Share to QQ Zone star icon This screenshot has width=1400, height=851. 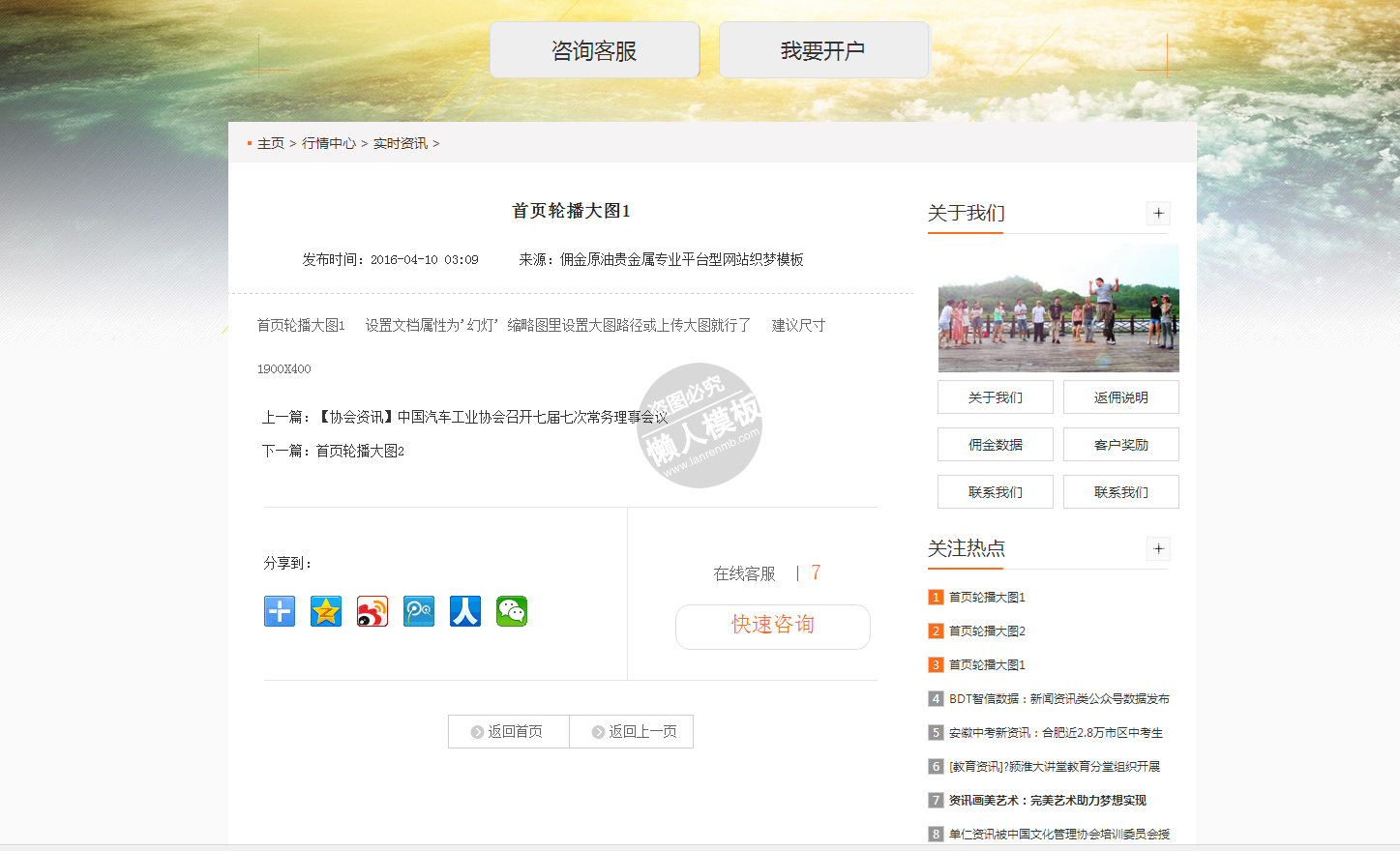pos(326,611)
